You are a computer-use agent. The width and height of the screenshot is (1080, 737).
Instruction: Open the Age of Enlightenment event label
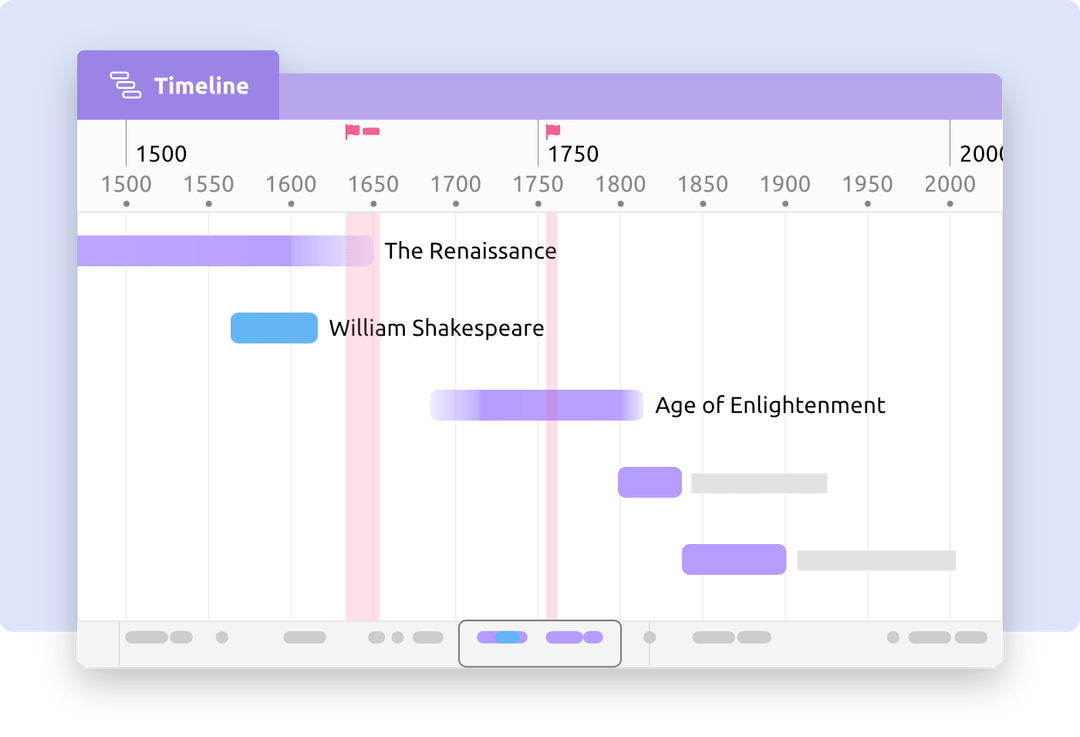[770, 405]
